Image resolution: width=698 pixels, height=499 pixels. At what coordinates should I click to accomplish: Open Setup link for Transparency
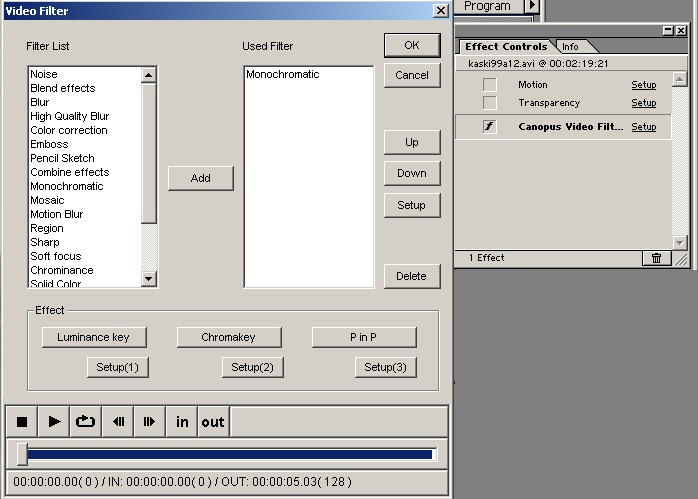pos(644,103)
